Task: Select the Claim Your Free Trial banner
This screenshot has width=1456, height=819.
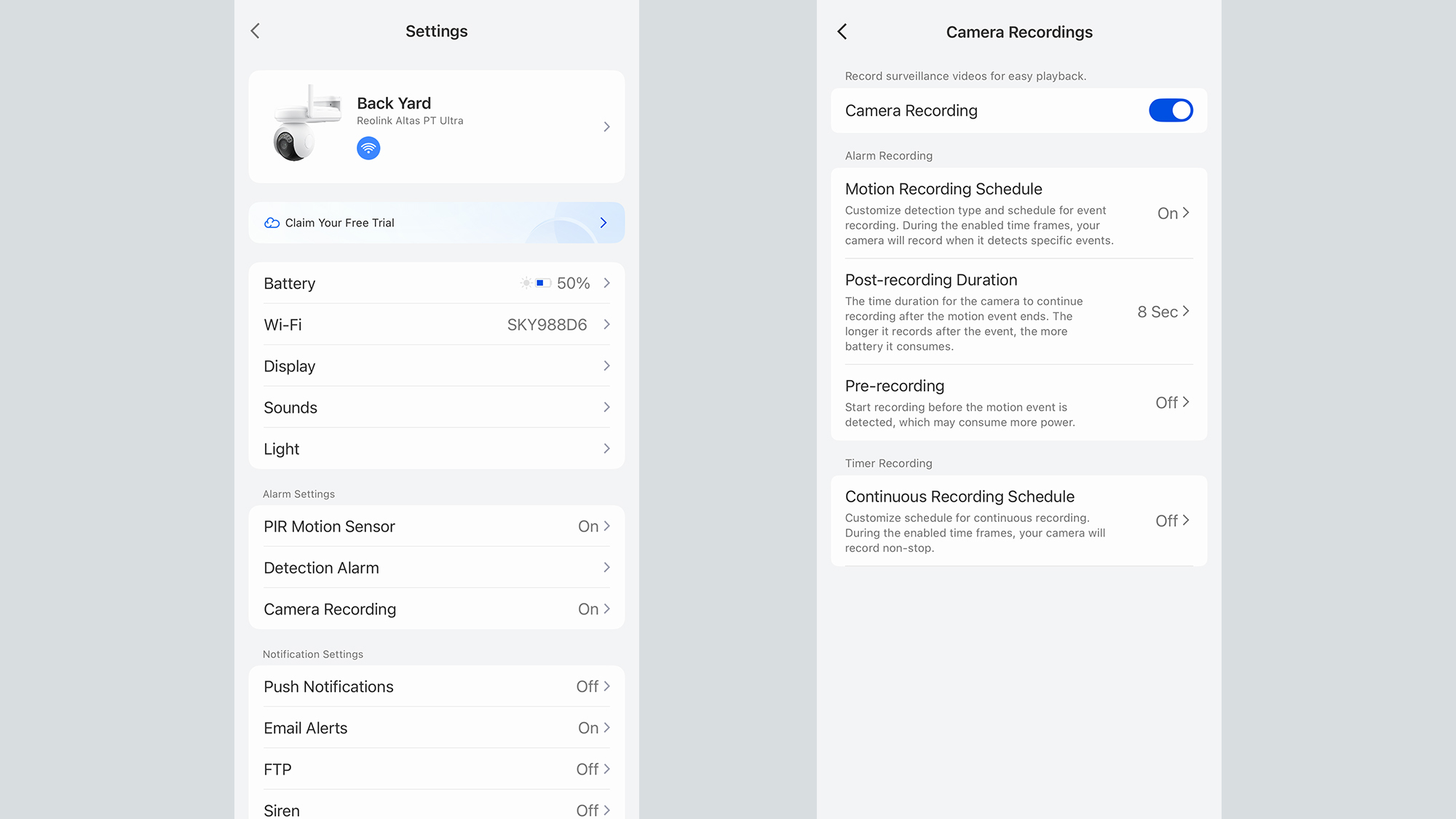Action: point(437,223)
